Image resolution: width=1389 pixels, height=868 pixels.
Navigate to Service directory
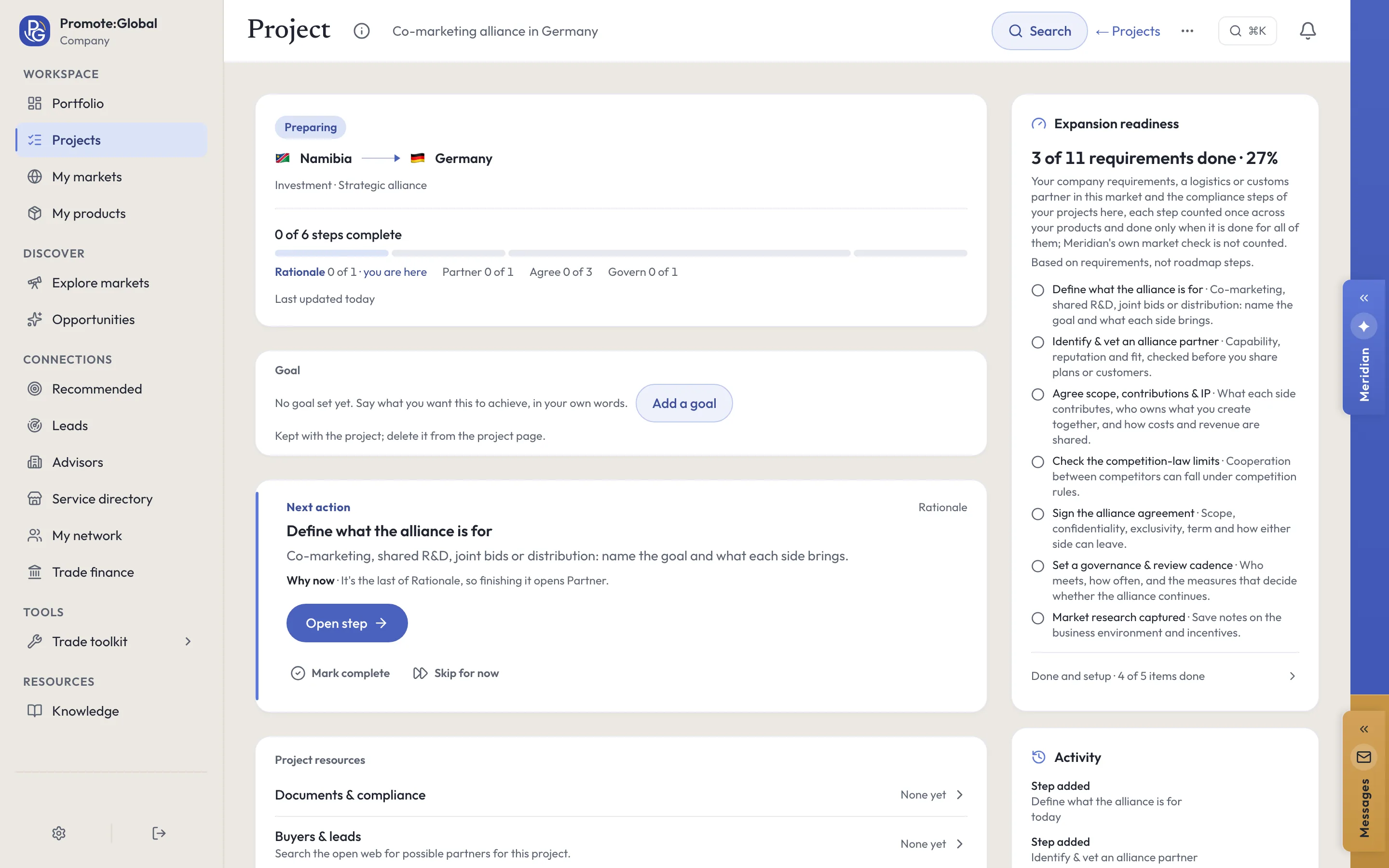pos(111,499)
